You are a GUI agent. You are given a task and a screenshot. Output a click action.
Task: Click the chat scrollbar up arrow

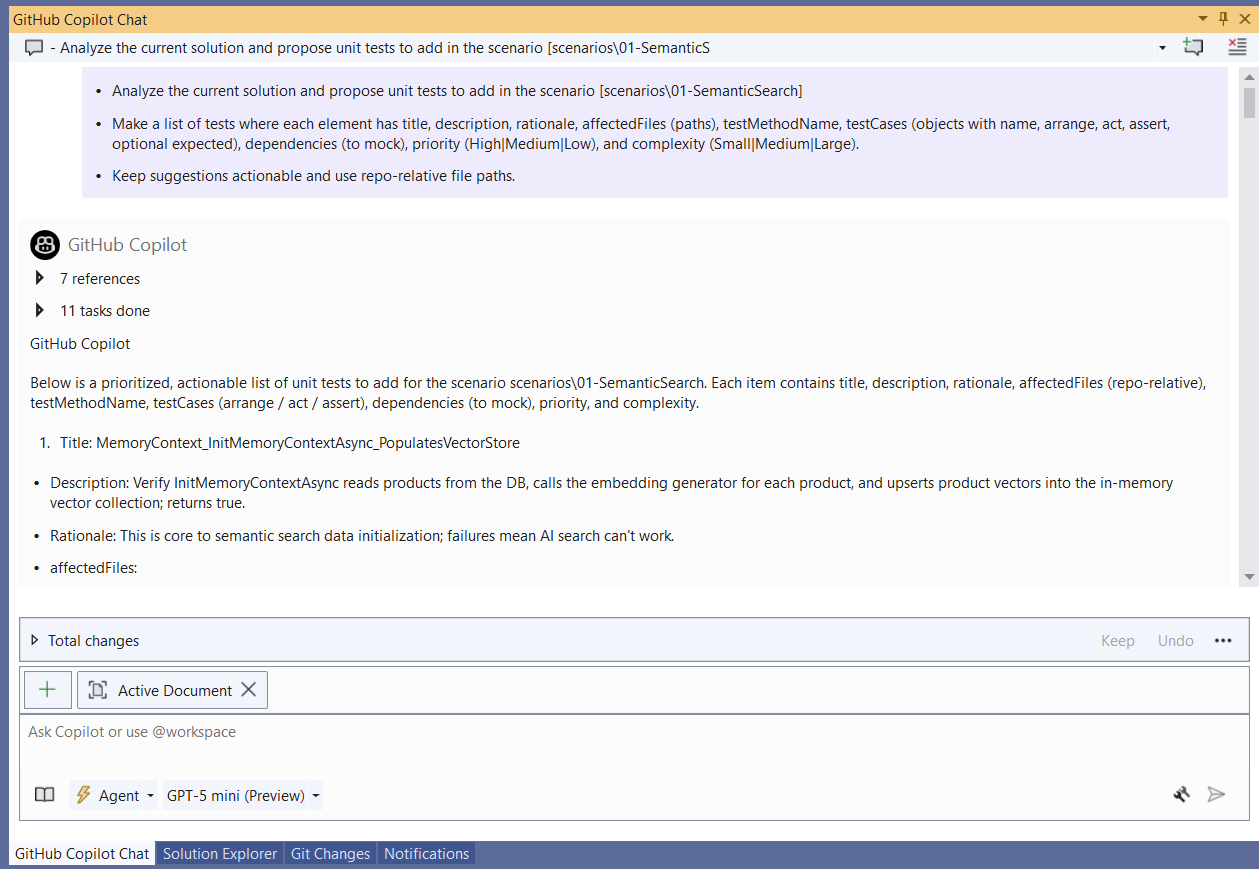pyautogui.click(x=1249, y=76)
